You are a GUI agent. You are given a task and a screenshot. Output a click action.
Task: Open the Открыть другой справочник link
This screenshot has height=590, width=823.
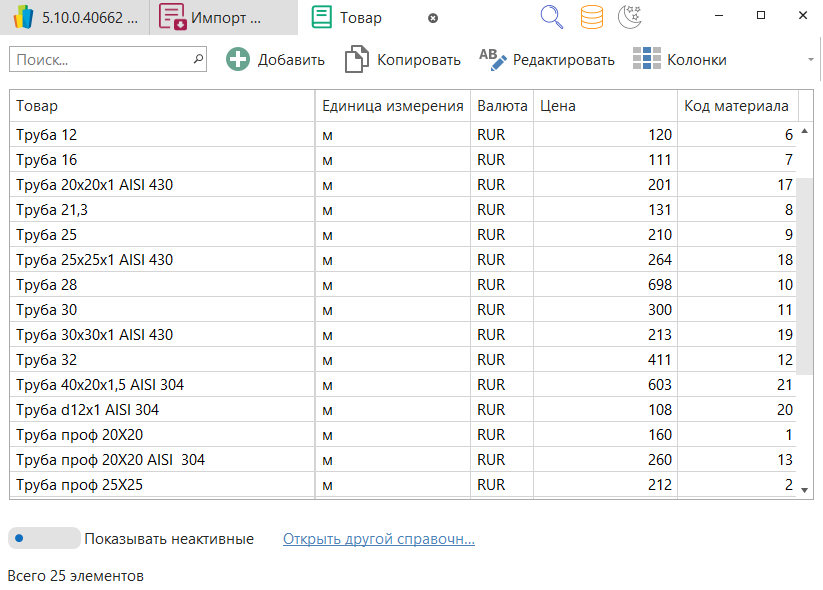coord(378,539)
